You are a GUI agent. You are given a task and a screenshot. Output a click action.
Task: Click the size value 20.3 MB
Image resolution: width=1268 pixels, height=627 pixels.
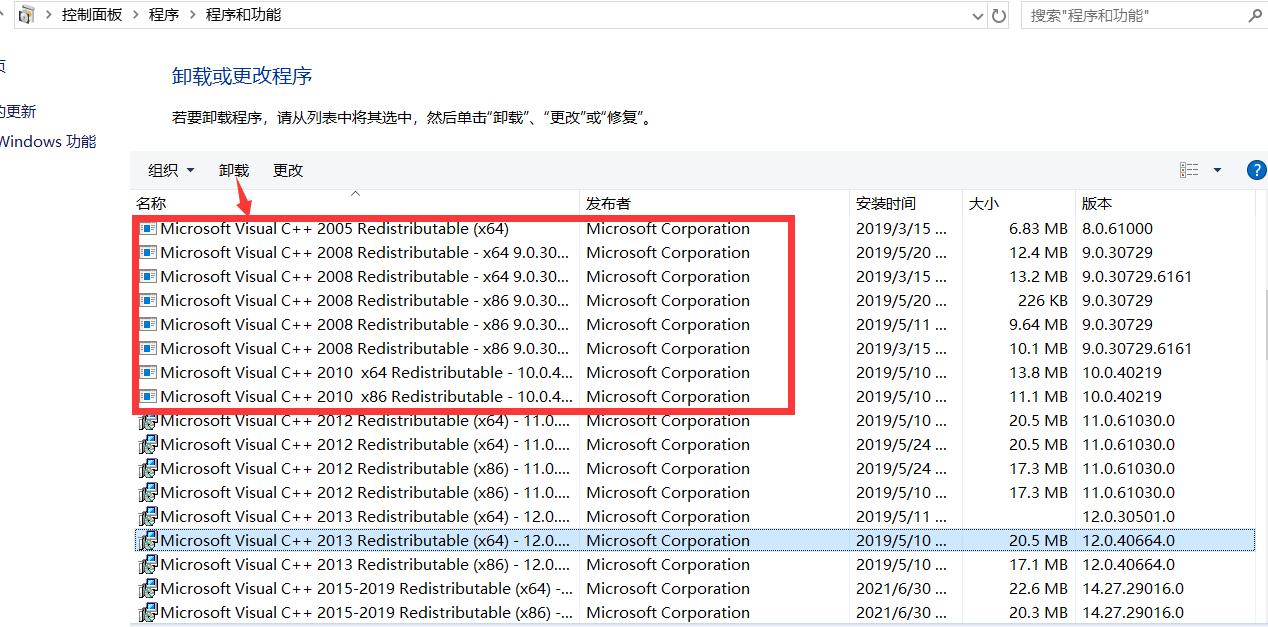point(1038,613)
